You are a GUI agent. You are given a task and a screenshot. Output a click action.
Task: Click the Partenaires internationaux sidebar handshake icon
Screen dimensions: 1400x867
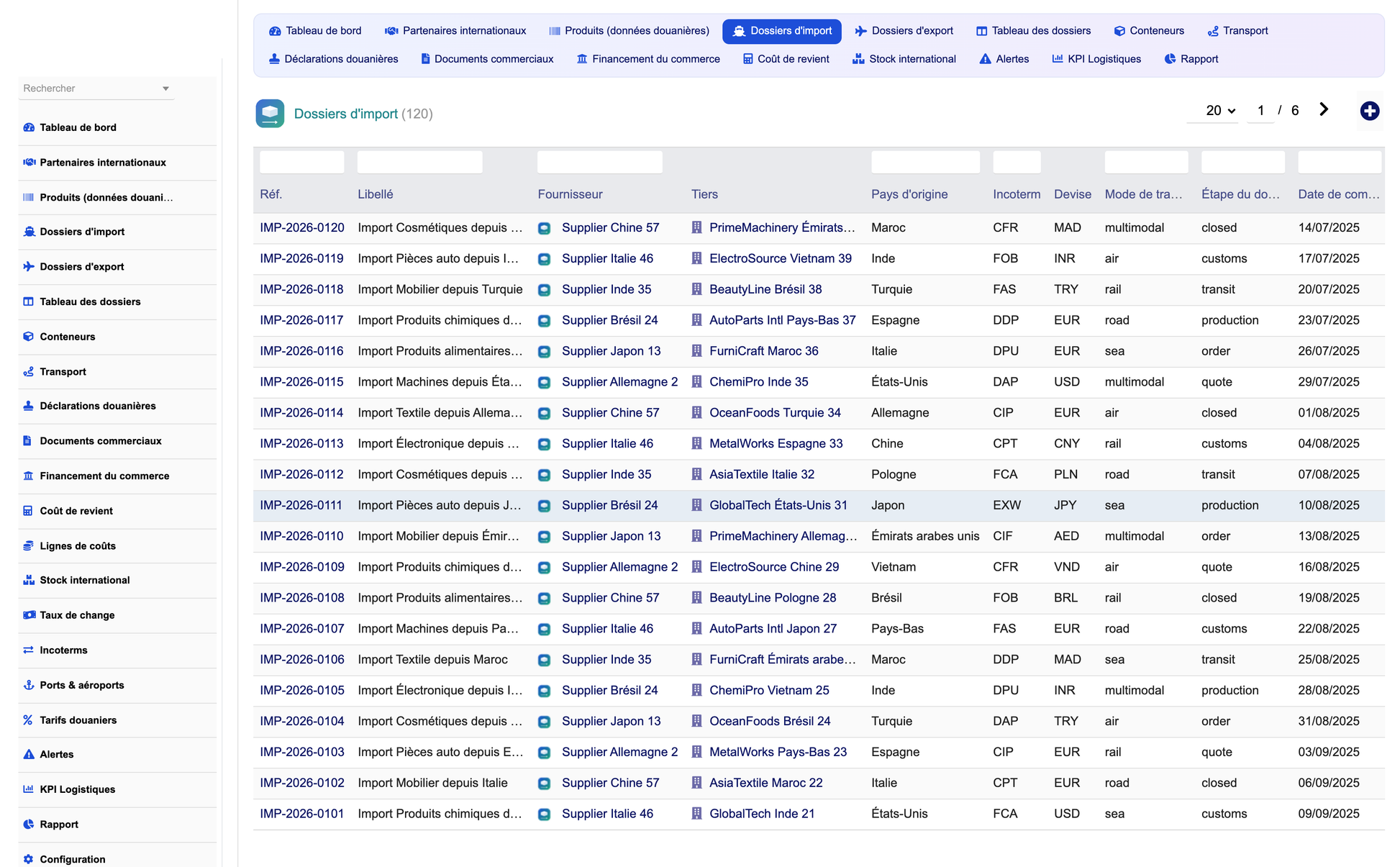[x=29, y=163]
